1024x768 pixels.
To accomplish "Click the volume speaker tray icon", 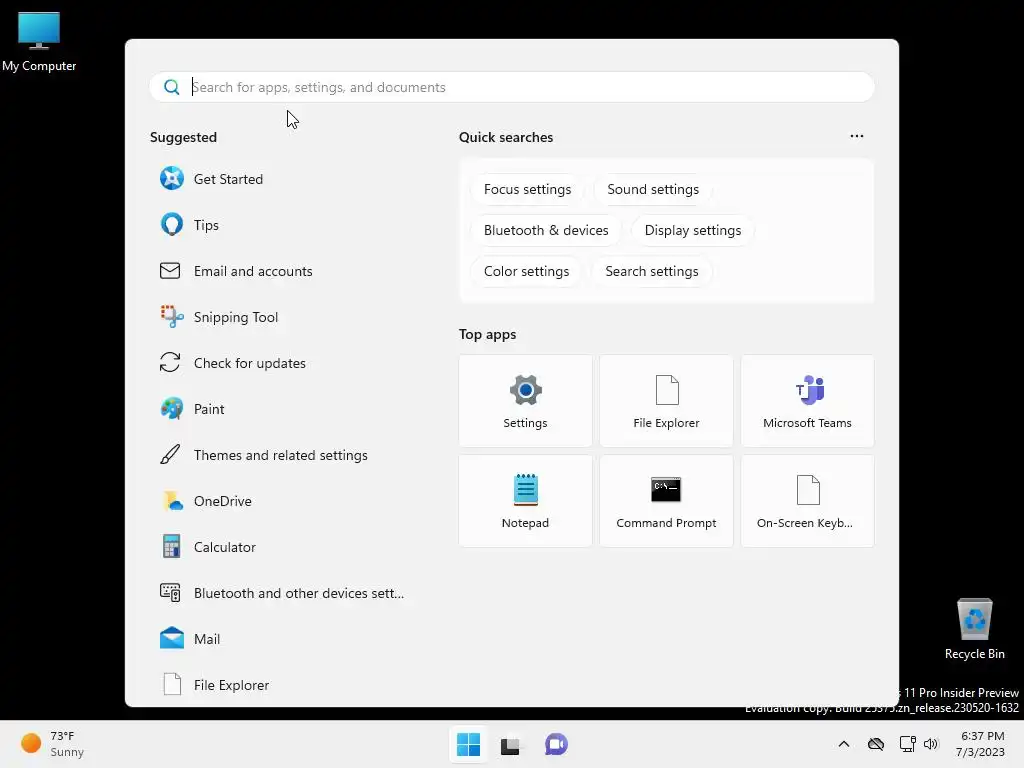I will tap(931, 744).
